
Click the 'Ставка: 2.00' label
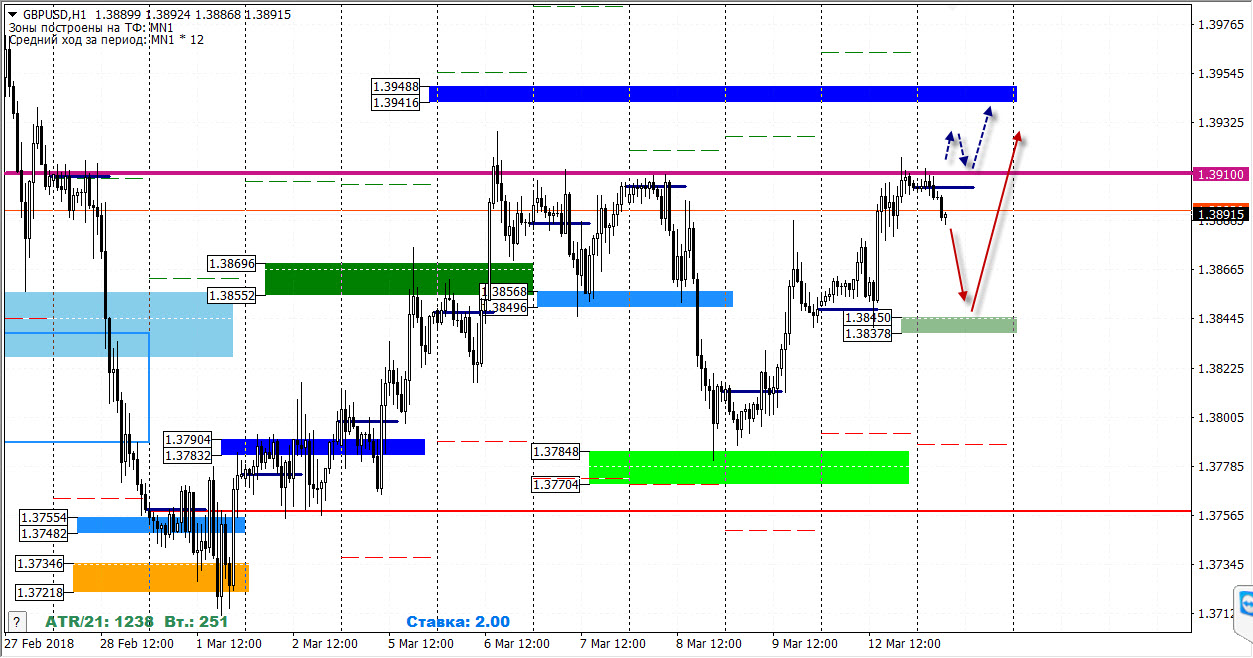click(458, 622)
